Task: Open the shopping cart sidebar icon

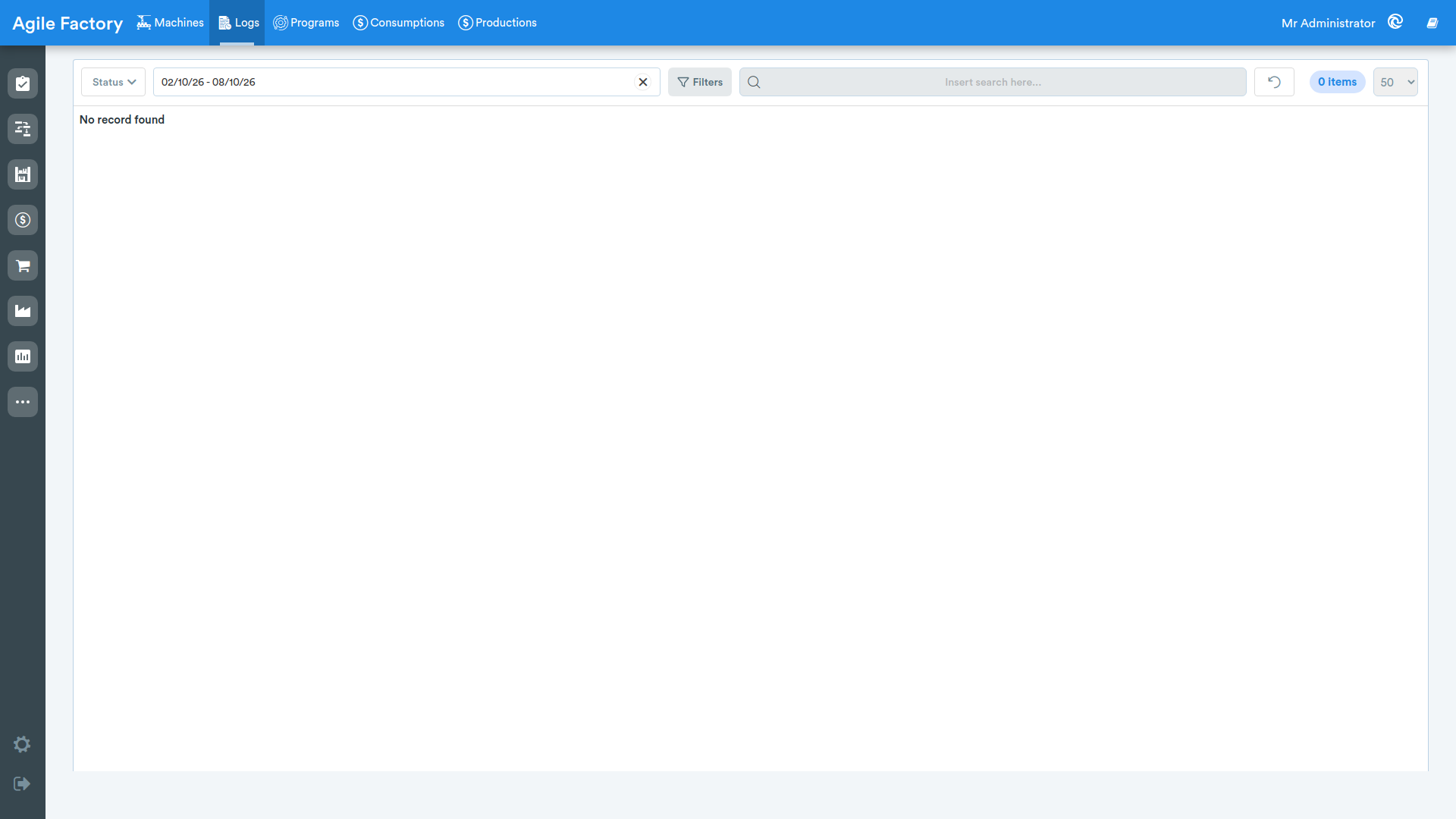Action: click(23, 265)
